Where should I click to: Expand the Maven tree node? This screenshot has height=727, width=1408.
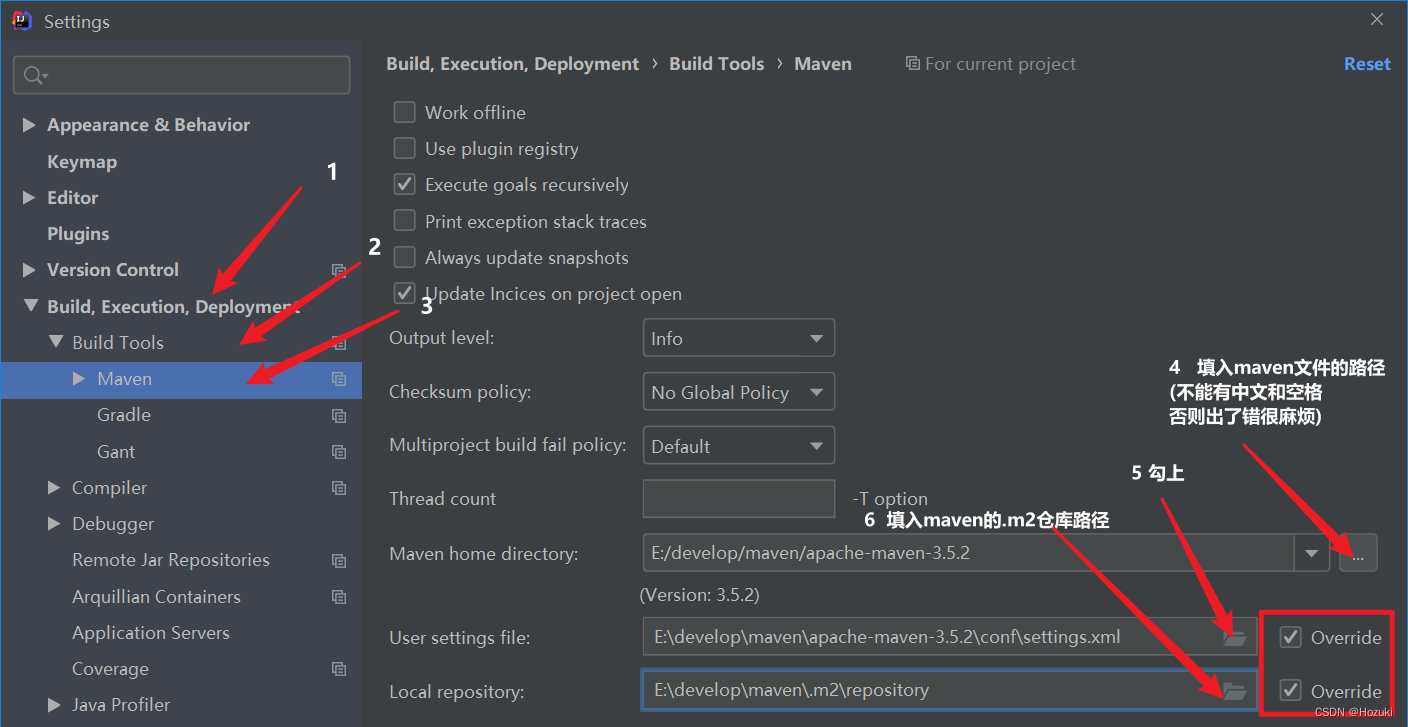(x=79, y=379)
